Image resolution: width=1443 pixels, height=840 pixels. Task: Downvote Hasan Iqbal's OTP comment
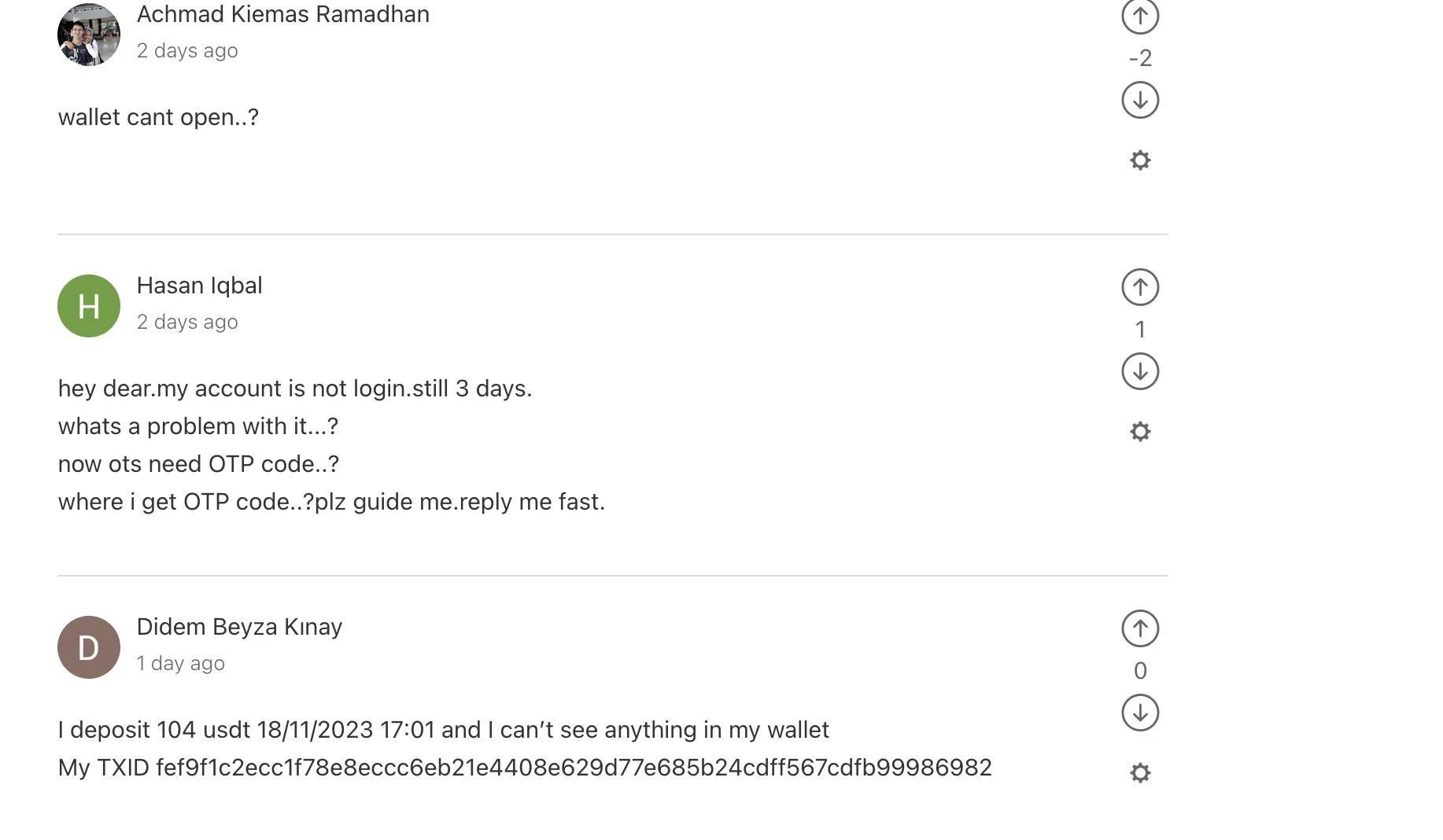1139,371
